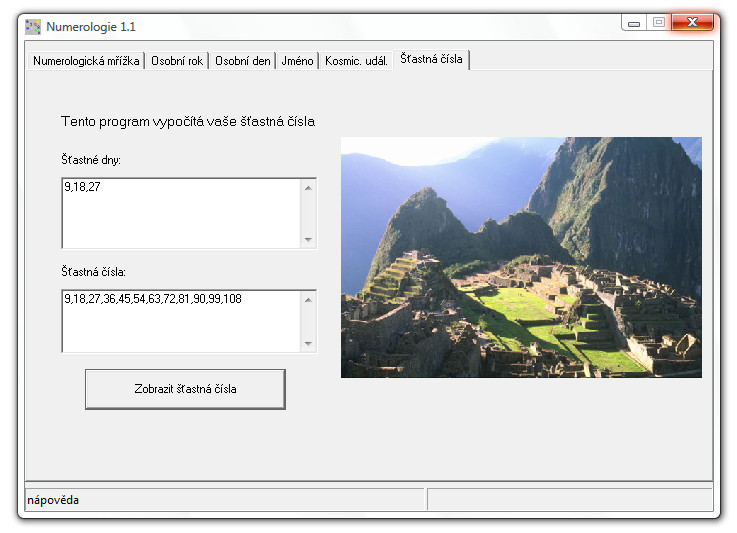Click the 'Numerologie 1.1' window title
This screenshot has width=737, height=533.
coord(91,27)
